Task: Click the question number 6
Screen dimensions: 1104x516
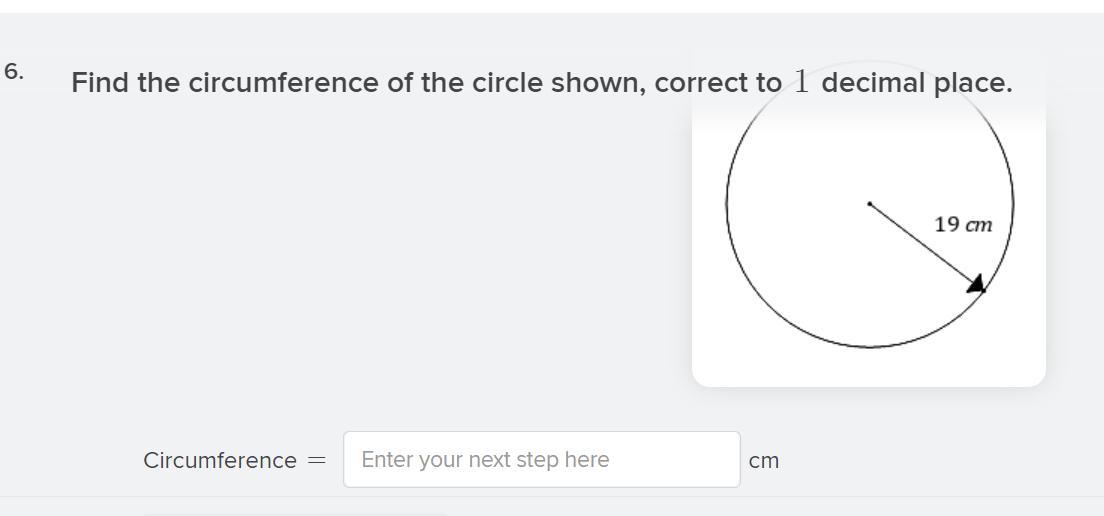Action: [x=14, y=71]
